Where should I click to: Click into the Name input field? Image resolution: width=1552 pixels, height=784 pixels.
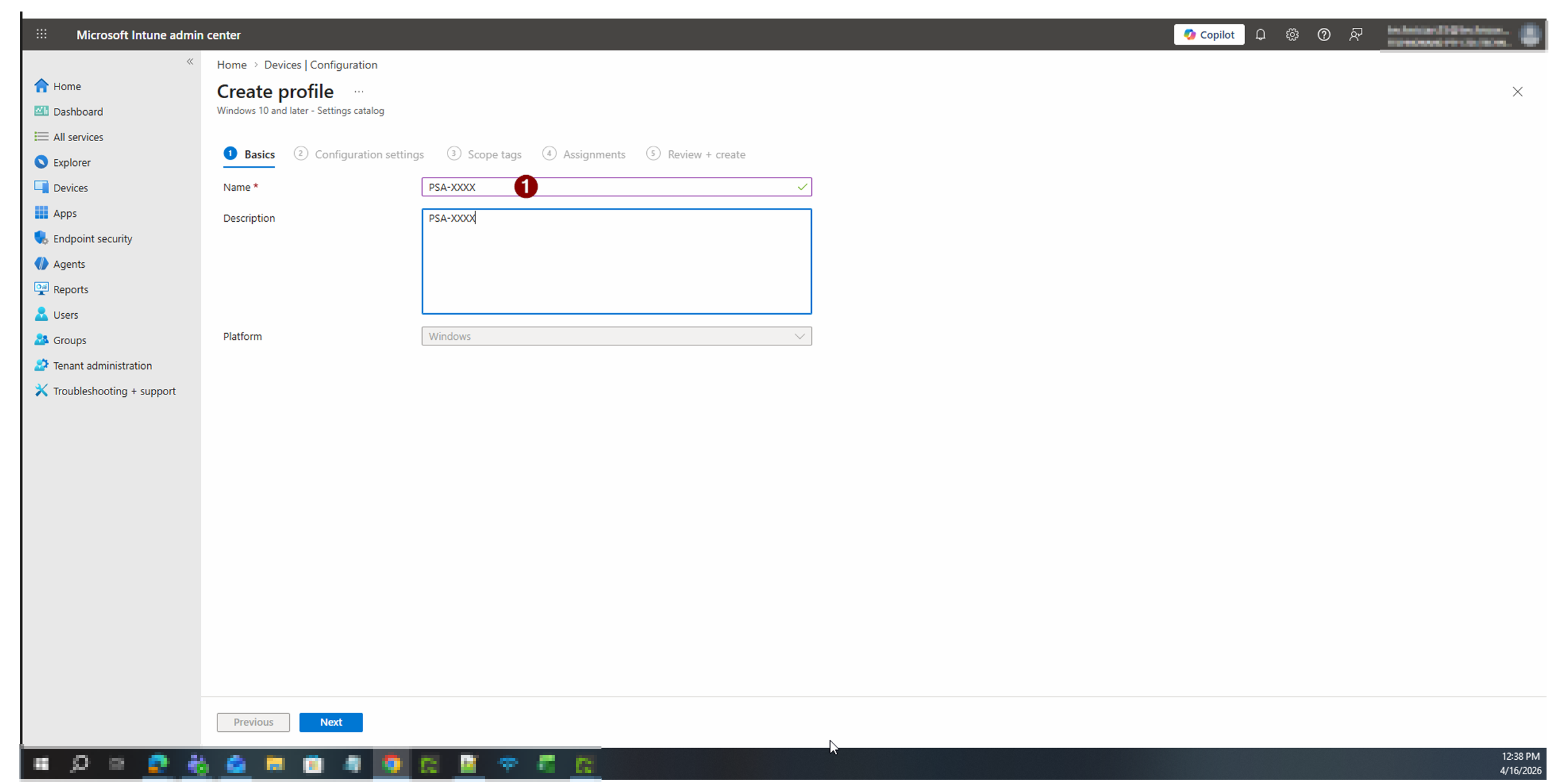(x=617, y=187)
